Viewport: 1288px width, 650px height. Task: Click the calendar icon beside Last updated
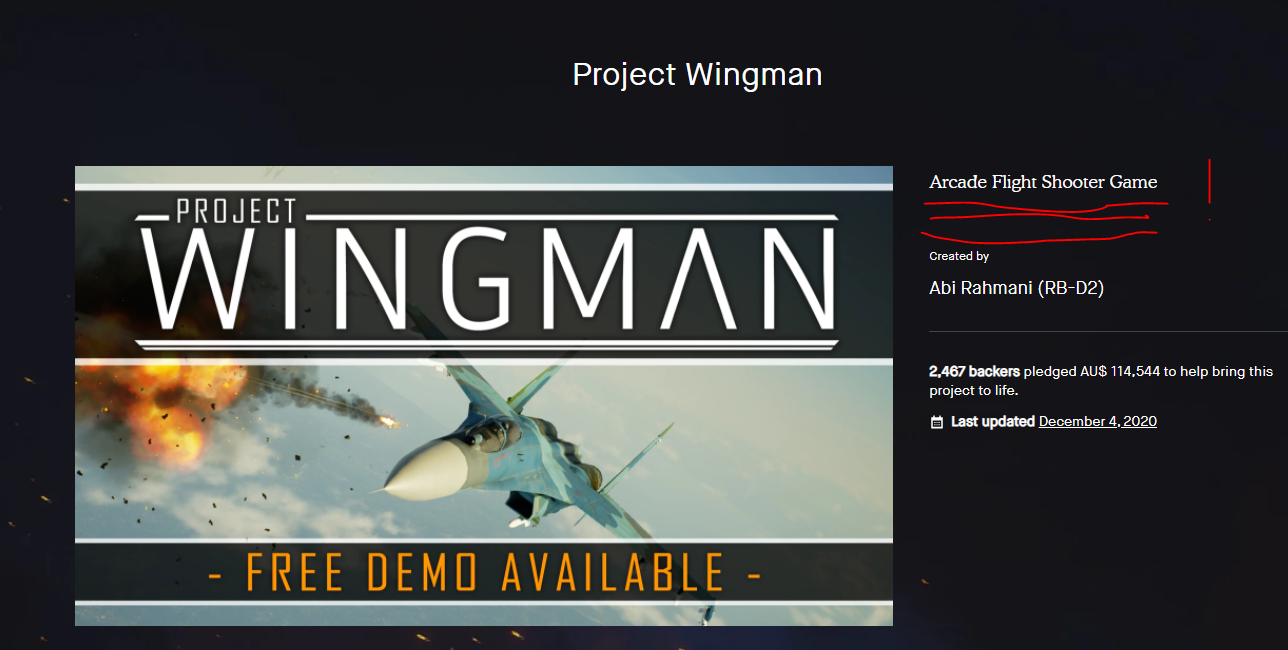click(x=937, y=422)
